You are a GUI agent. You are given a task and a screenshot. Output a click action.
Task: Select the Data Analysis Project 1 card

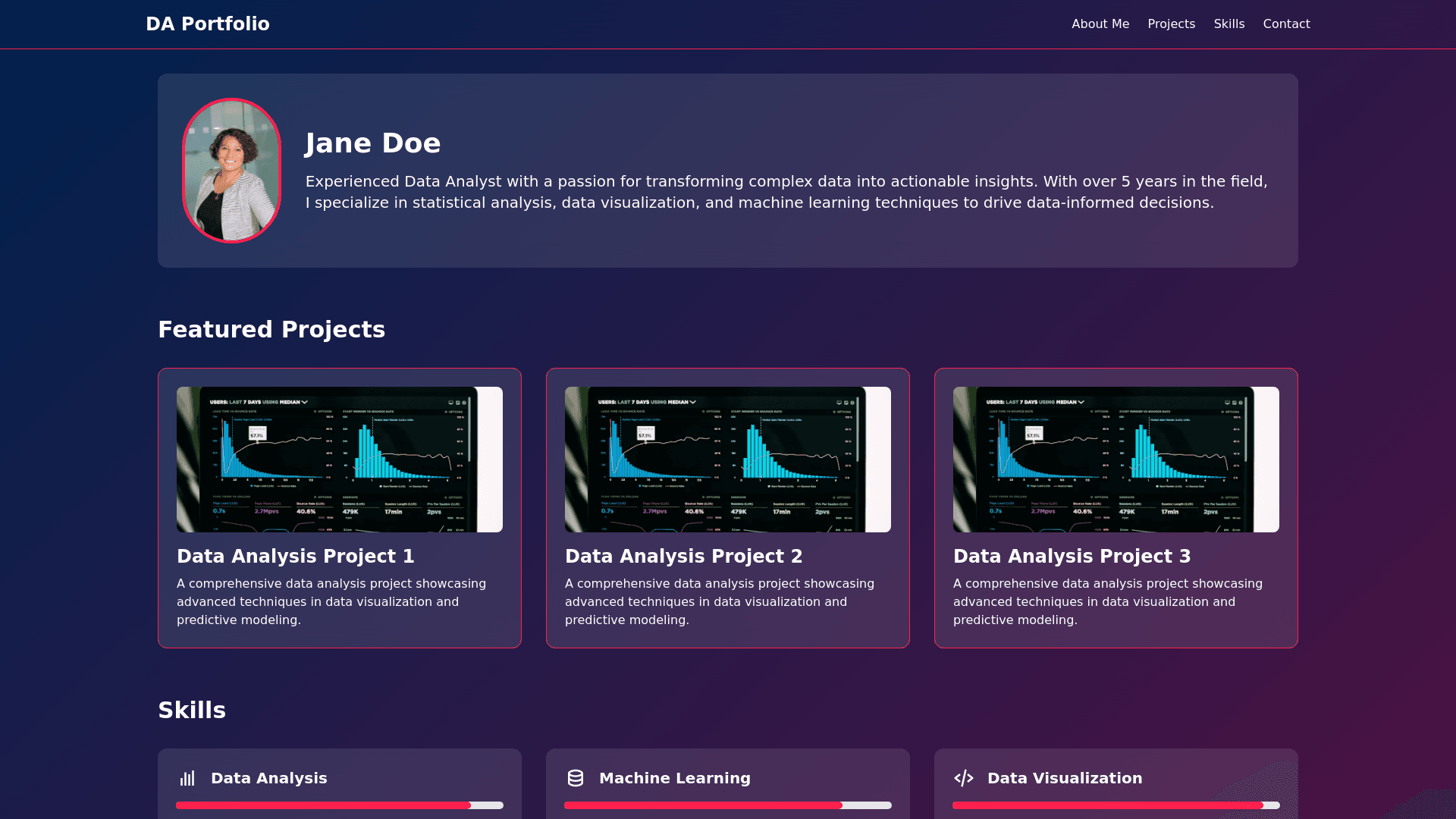tap(339, 508)
